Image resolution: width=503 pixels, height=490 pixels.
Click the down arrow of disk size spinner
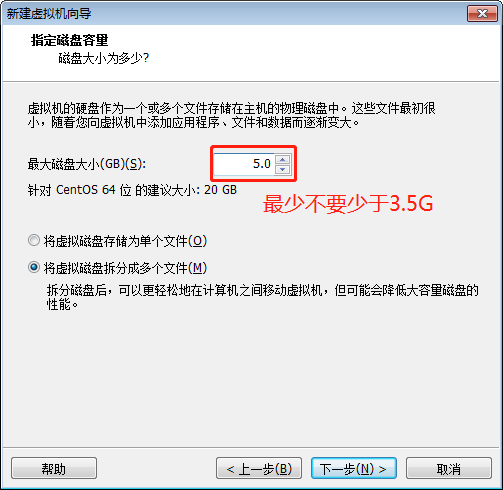coord(283,169)
